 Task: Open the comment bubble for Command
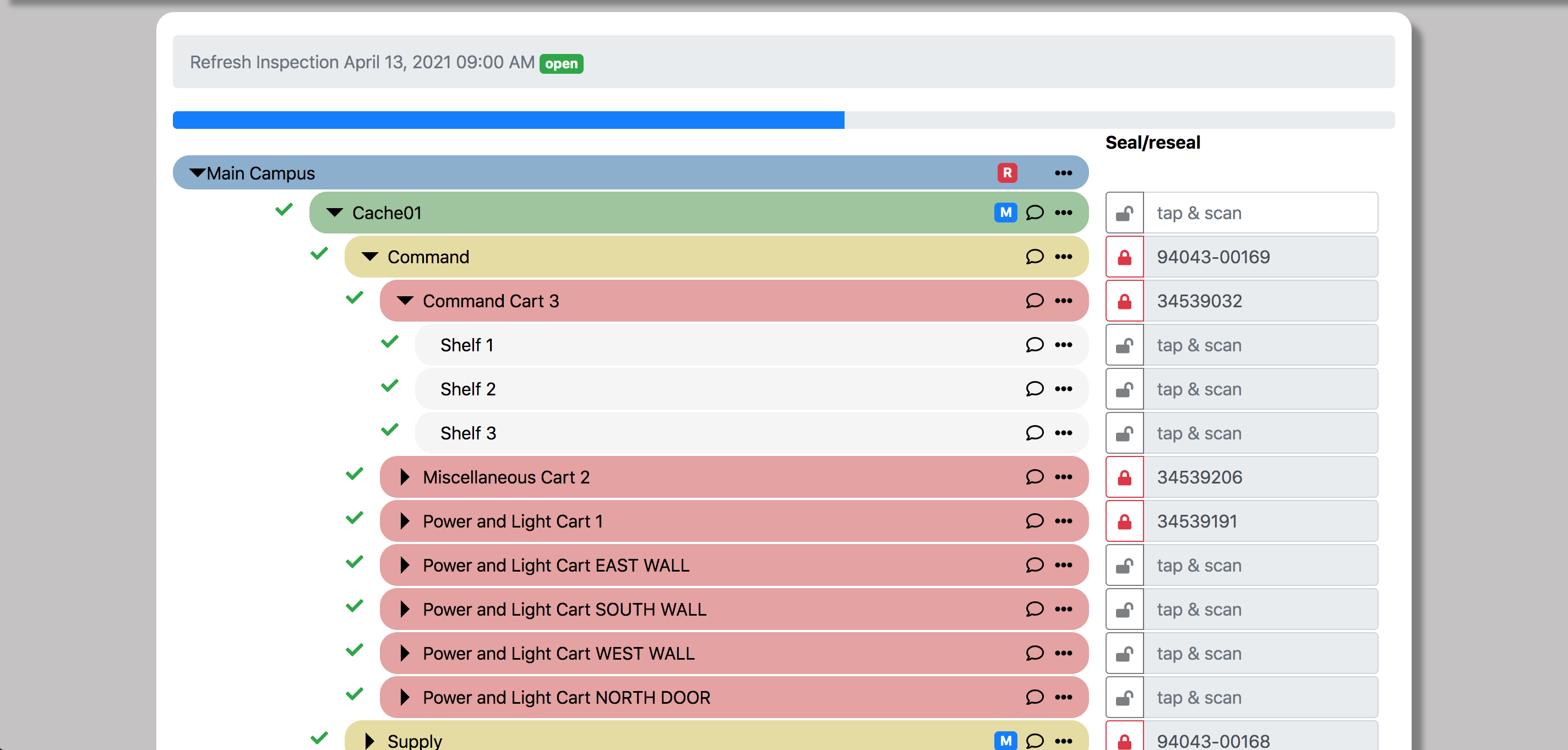click(x=1034, y=256)
